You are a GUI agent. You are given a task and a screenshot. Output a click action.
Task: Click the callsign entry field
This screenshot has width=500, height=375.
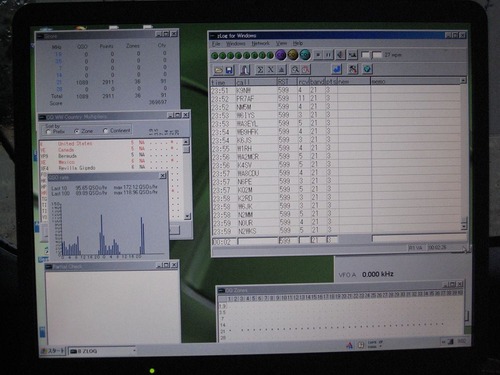click(x=258, y=241)
